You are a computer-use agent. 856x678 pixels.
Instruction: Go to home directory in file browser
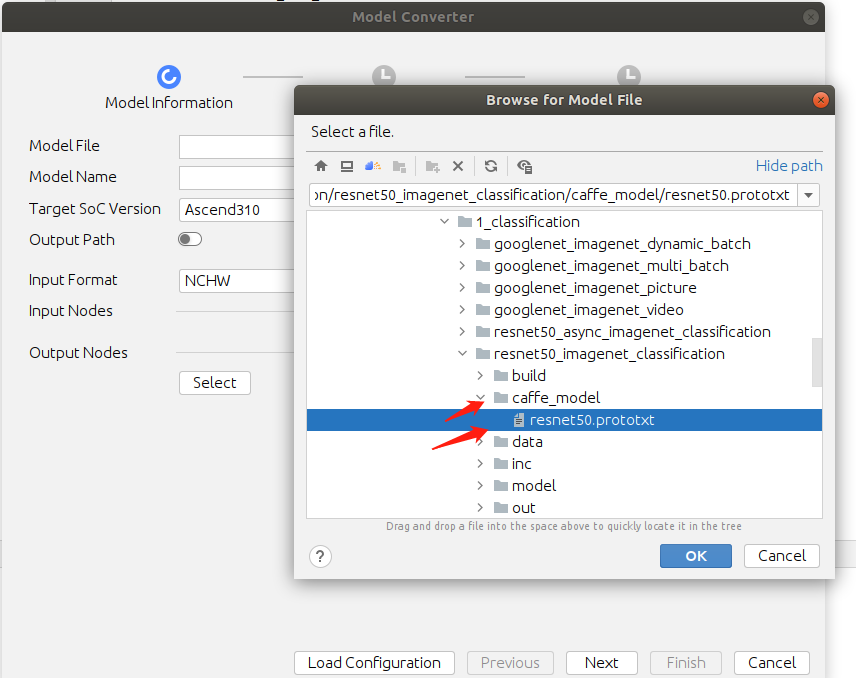(x=321, y=166)
